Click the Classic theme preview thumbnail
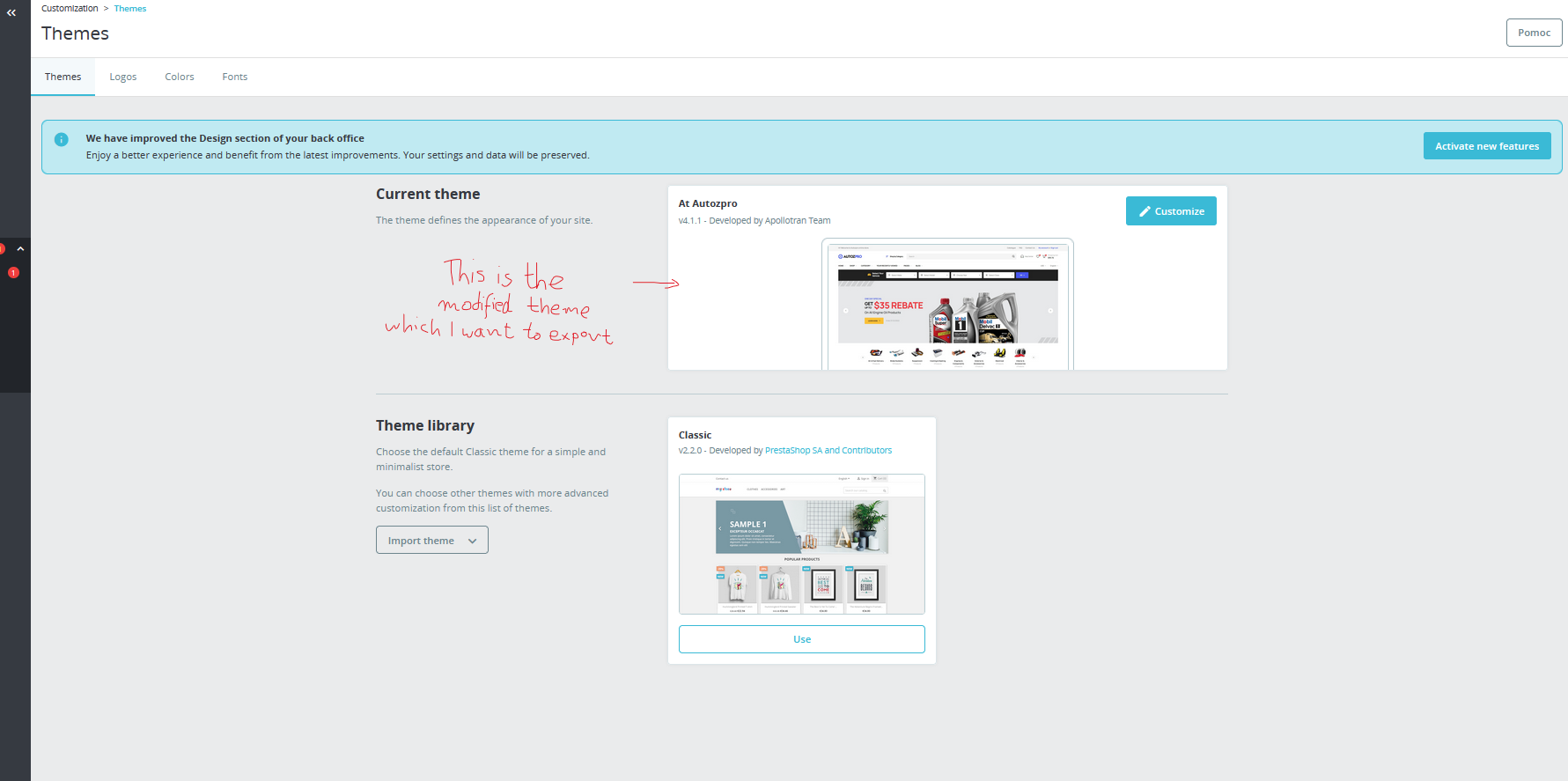 pos(802,544)
